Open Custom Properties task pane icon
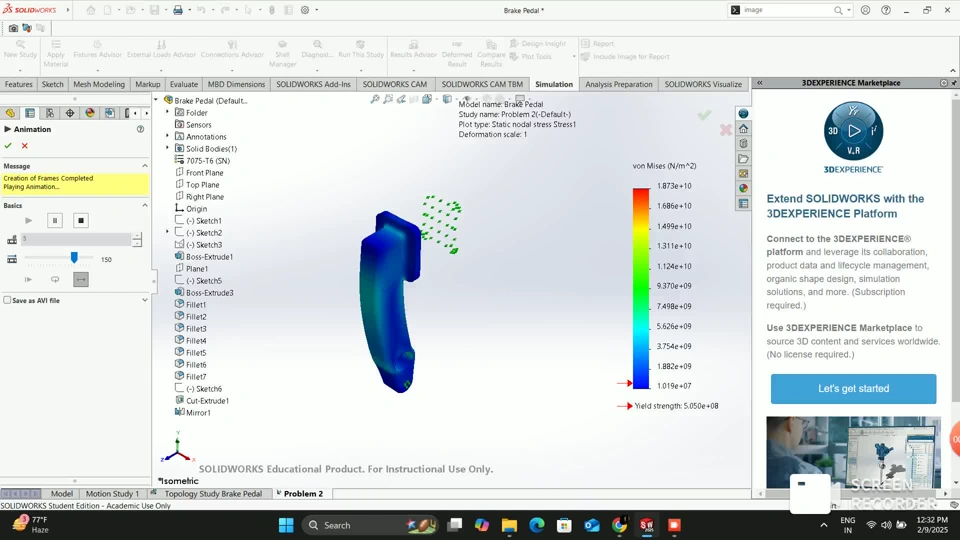The height and width of the screenshot is (540, 960). click(743, 203)
